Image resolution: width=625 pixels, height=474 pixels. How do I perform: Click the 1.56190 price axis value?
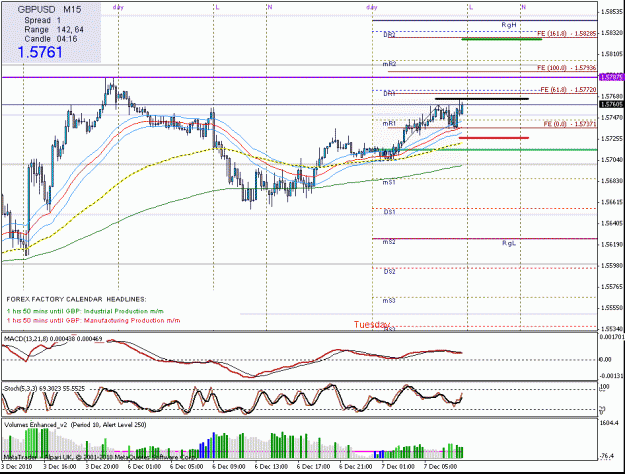coord(612,244)
